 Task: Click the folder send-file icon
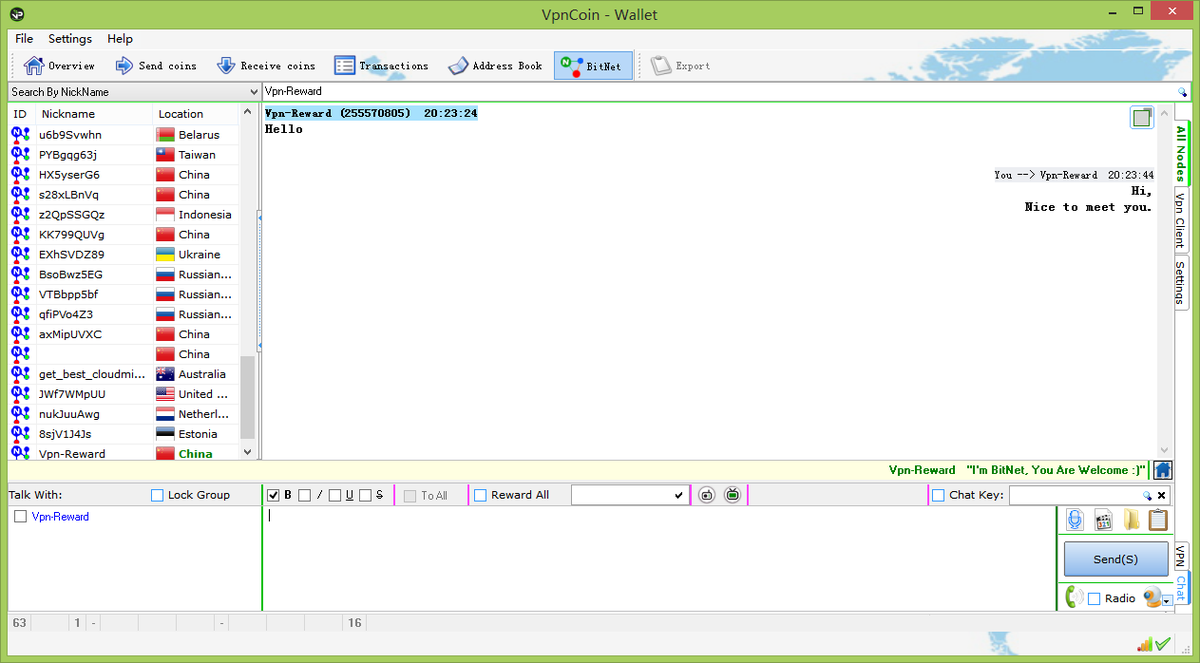point(1131,520)
